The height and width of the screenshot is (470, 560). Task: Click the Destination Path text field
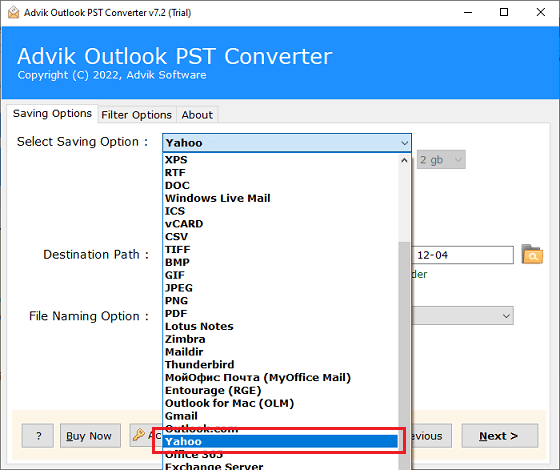pos(463,255)
